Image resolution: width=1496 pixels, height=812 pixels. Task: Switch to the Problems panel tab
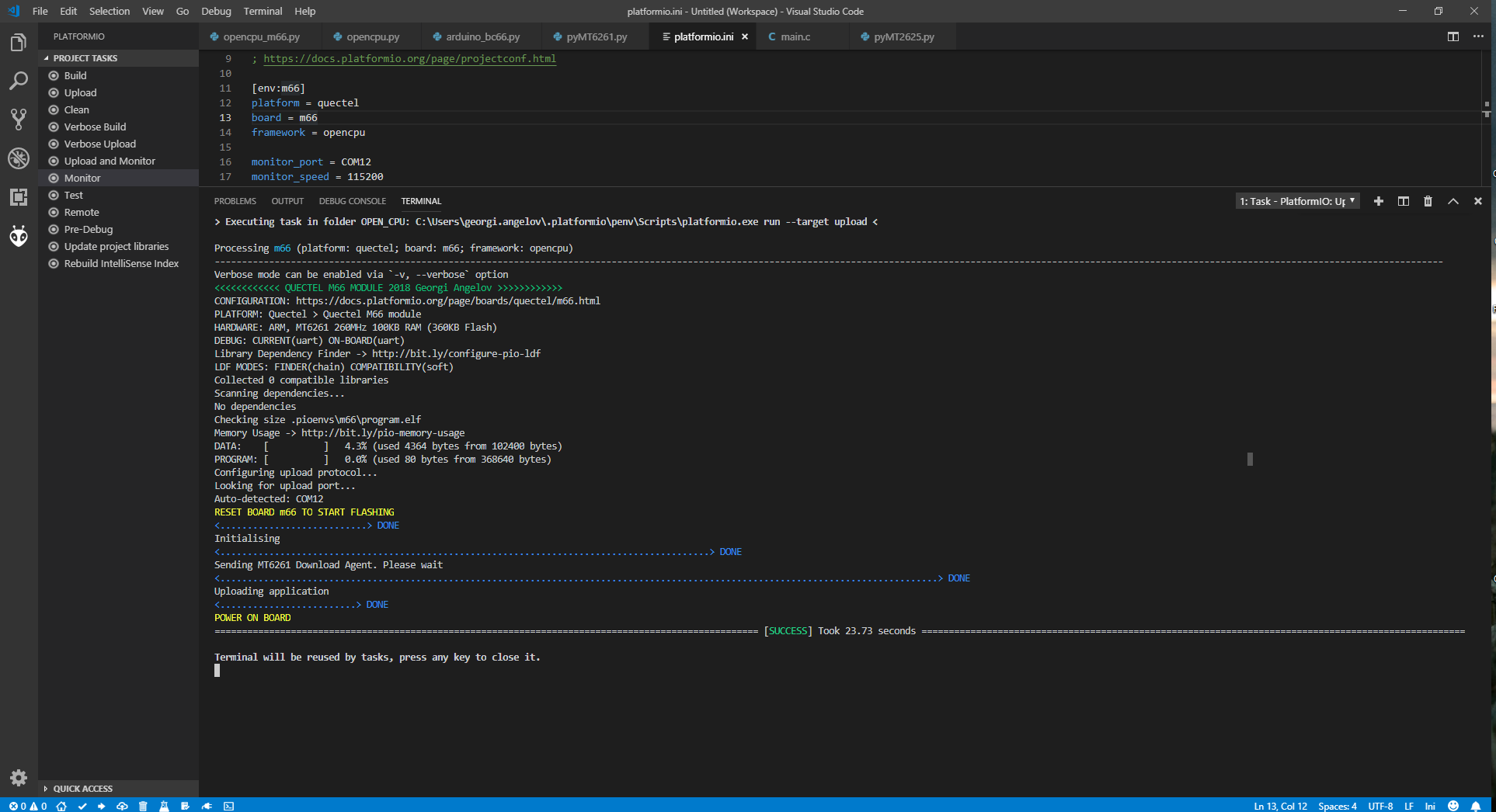click(x=235, y=201)
